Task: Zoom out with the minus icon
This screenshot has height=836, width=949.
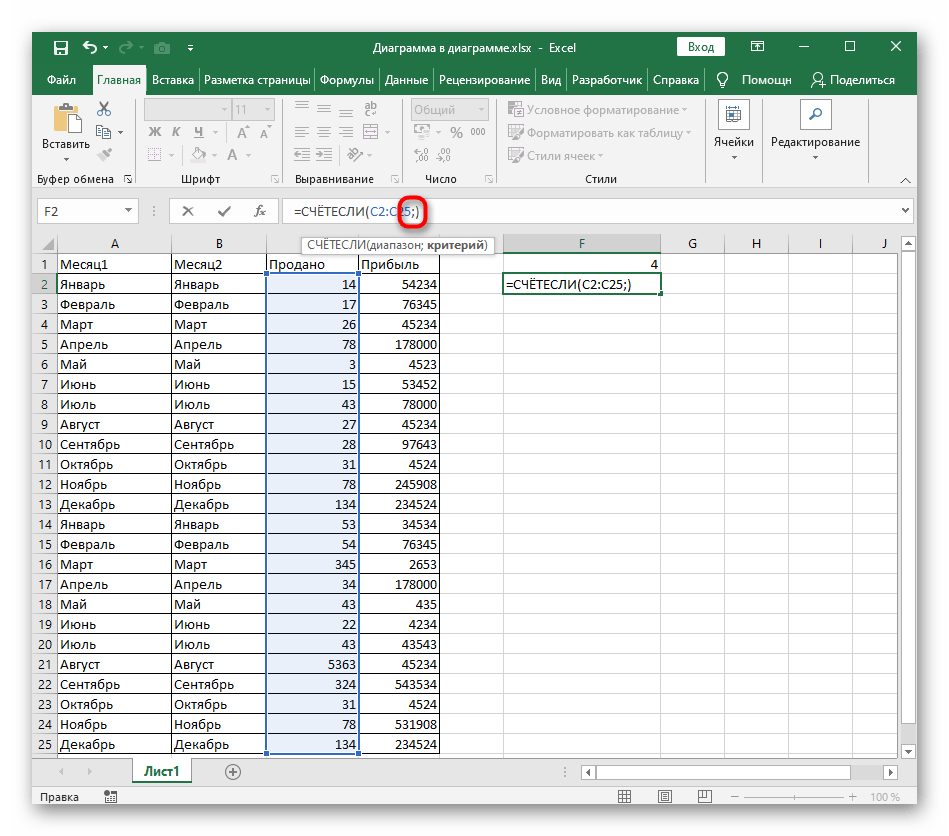Action: pos(735,797)
